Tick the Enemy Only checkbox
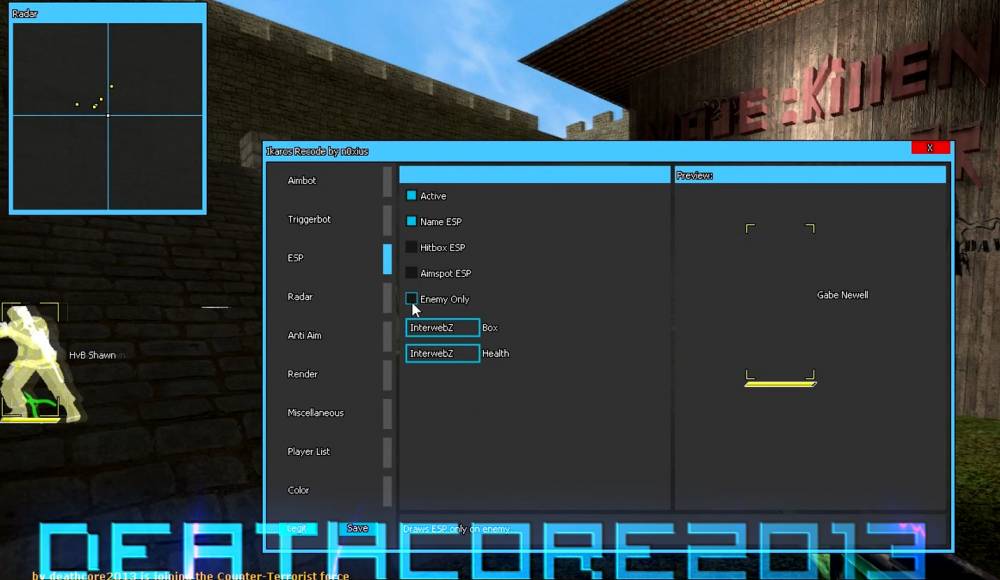 tap(411, 299)
